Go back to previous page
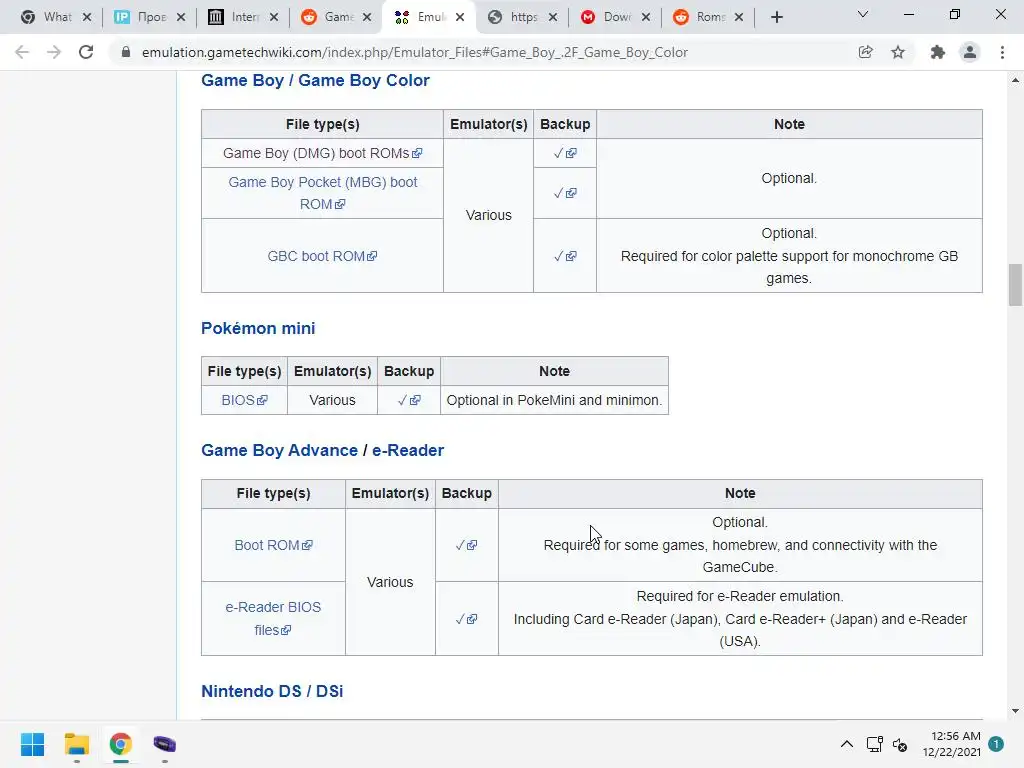 coord(22,52)
